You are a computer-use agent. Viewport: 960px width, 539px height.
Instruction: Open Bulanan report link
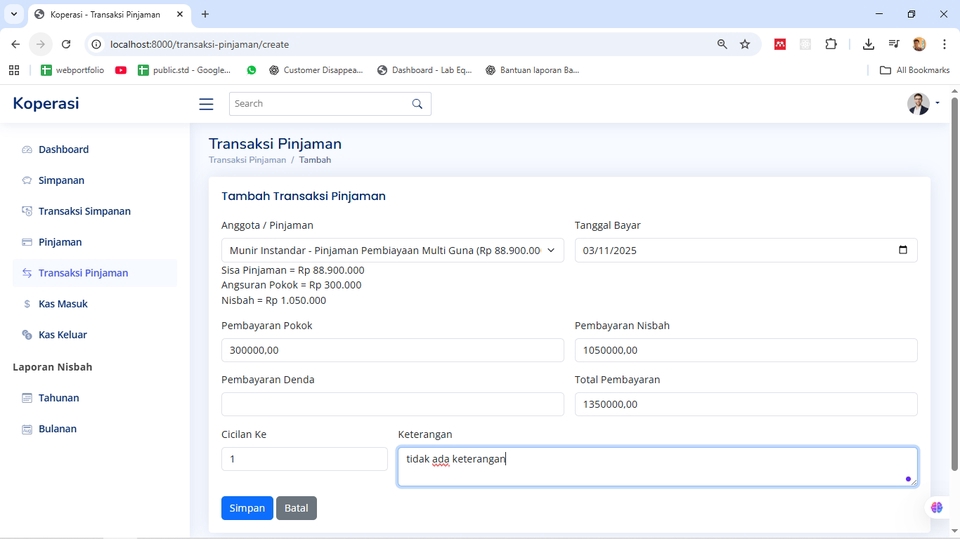point(95,429)
